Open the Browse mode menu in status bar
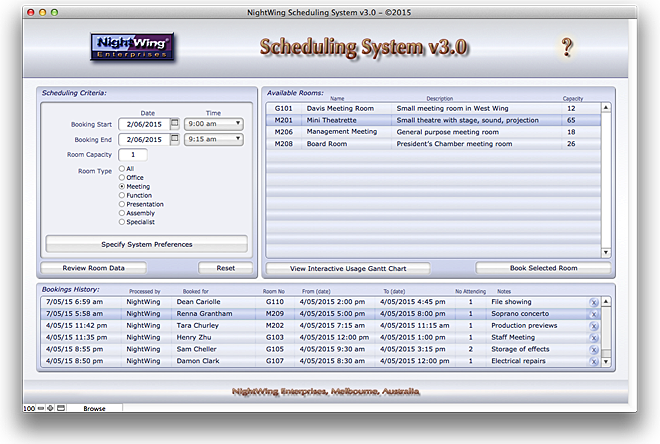The height and width of the screenshot is (444, 660). pos(94,408)
